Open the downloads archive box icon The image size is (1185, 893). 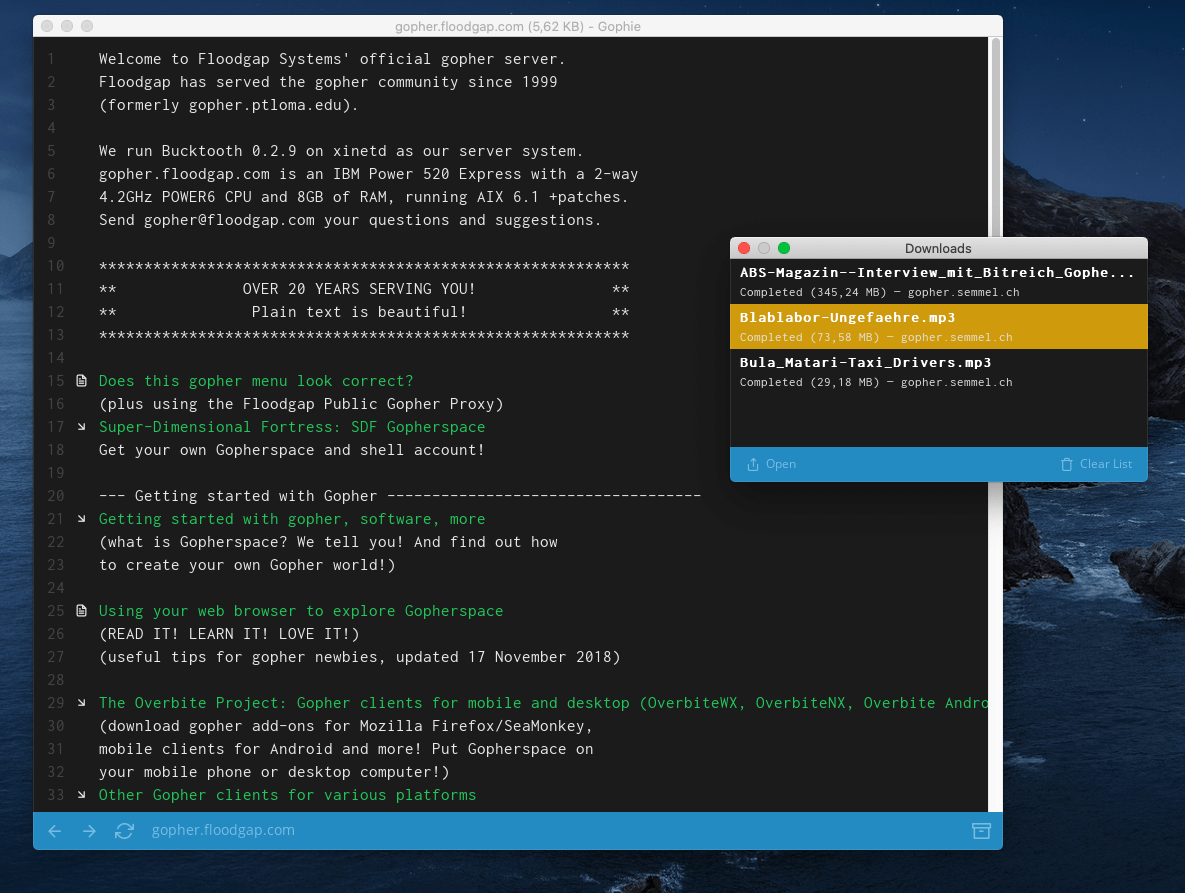[x=981, y=831]
